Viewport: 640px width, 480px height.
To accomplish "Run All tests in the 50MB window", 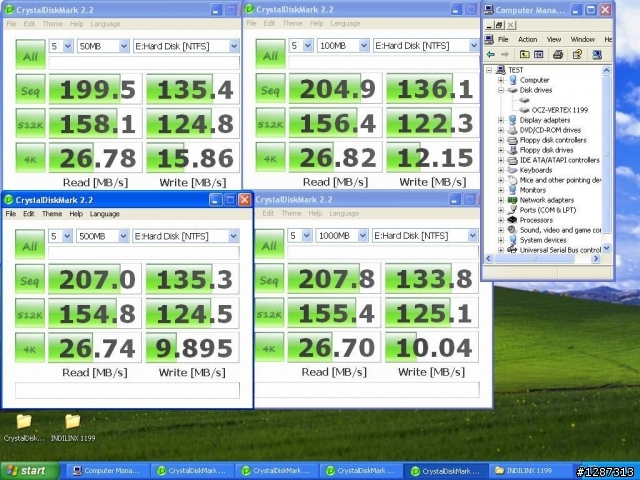I will coord(31,54).
